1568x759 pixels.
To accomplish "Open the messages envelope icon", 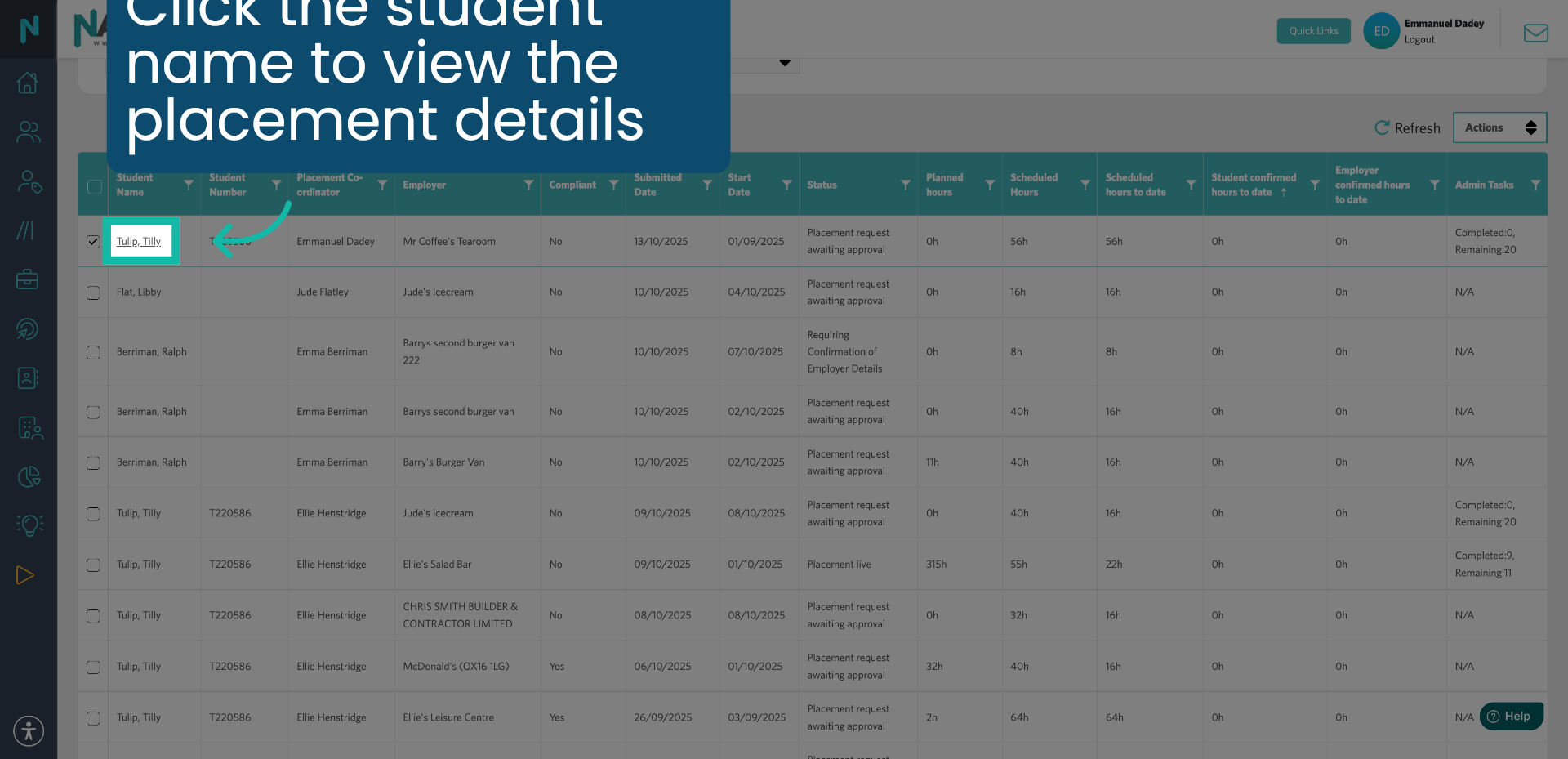I will click(x=1536, y=33).
